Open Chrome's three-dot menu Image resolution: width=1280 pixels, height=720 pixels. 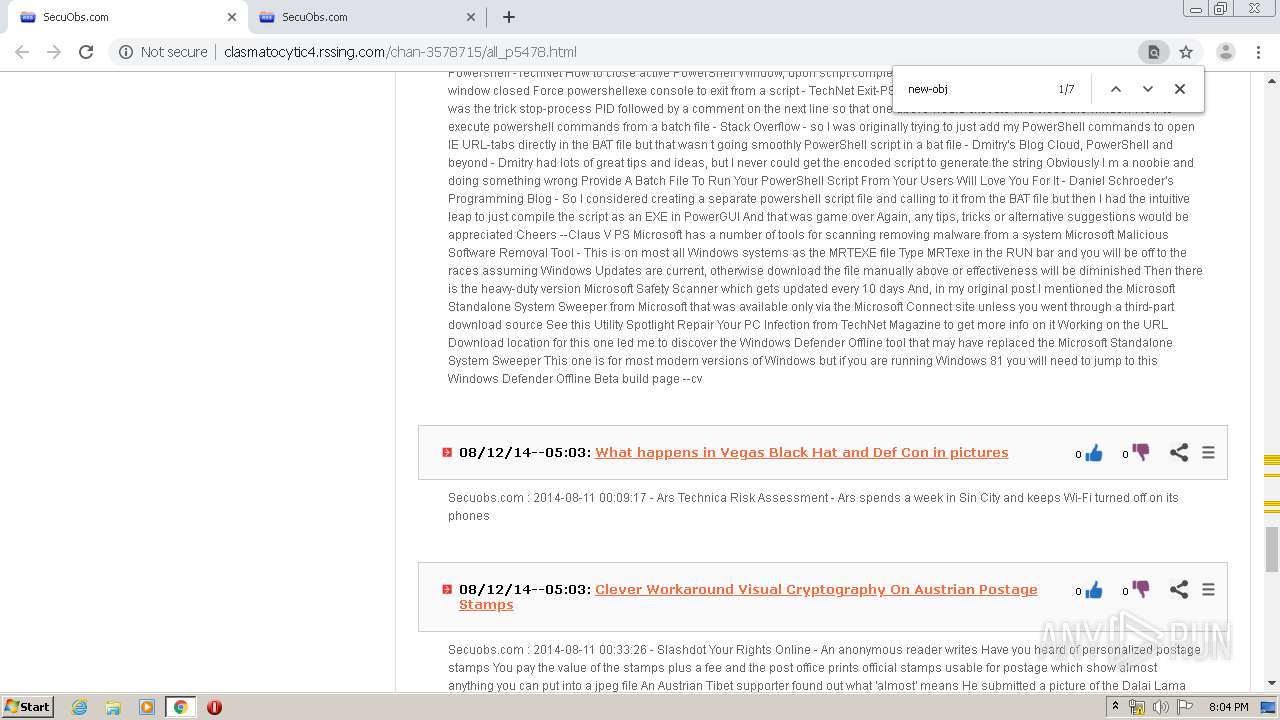1258,52
